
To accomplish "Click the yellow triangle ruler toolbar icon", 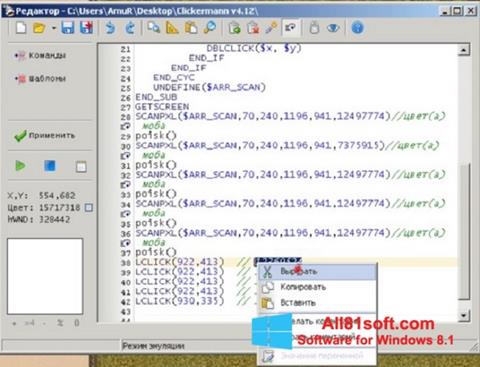I will pos(172,28).
